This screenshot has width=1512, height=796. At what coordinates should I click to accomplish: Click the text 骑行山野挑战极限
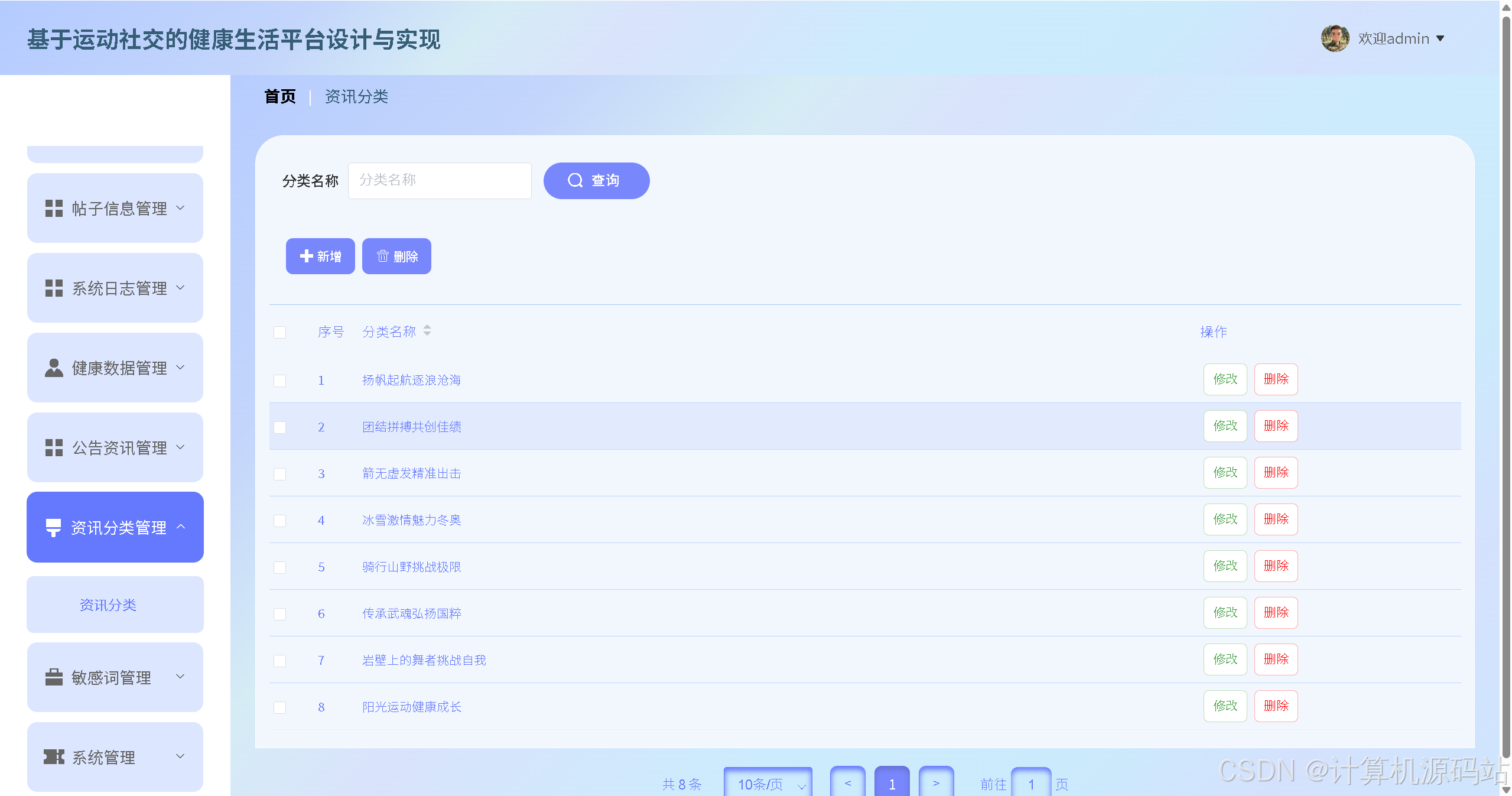point(412,567)
